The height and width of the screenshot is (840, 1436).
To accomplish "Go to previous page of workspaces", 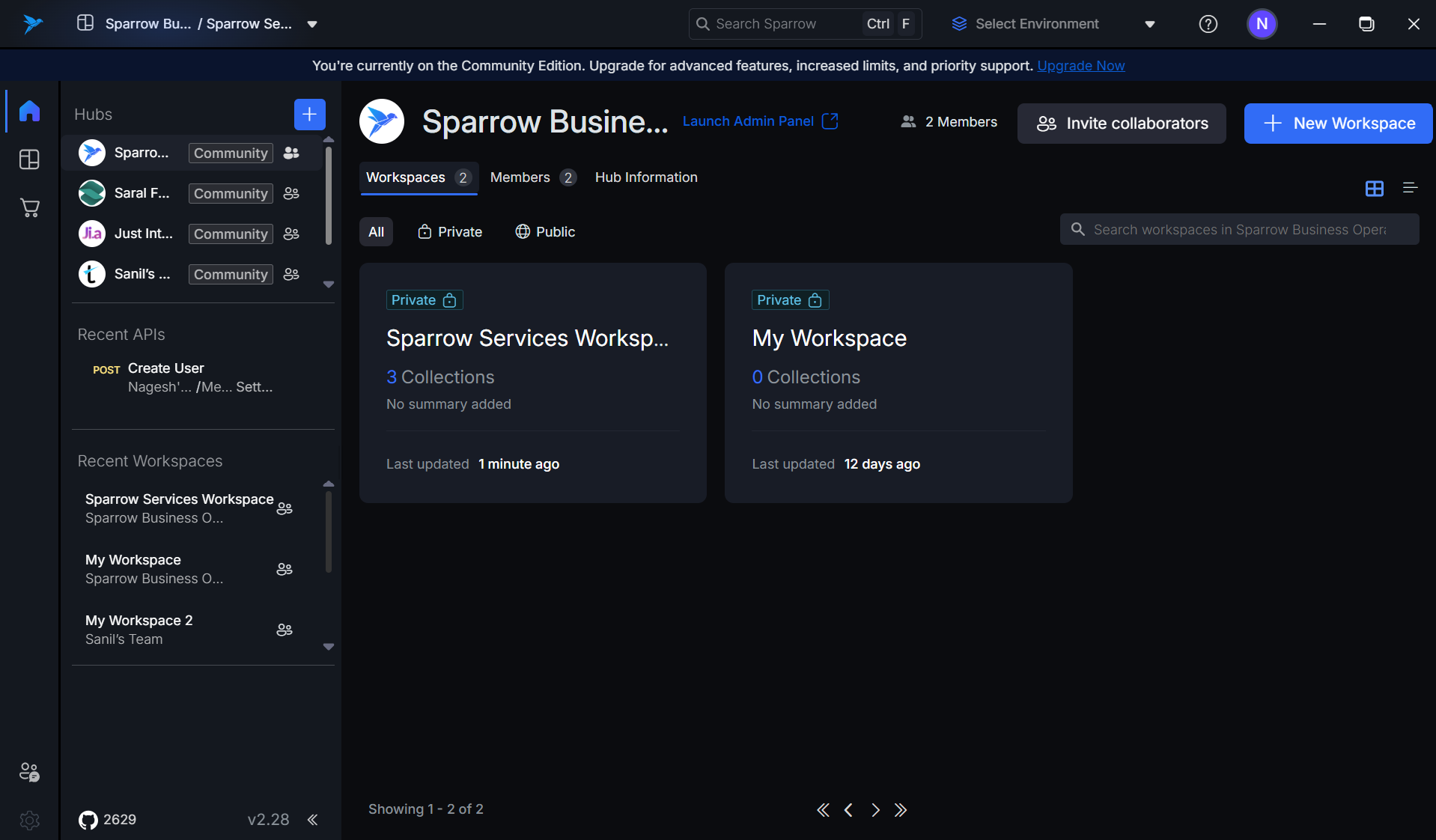I will (x=848, y=810).
